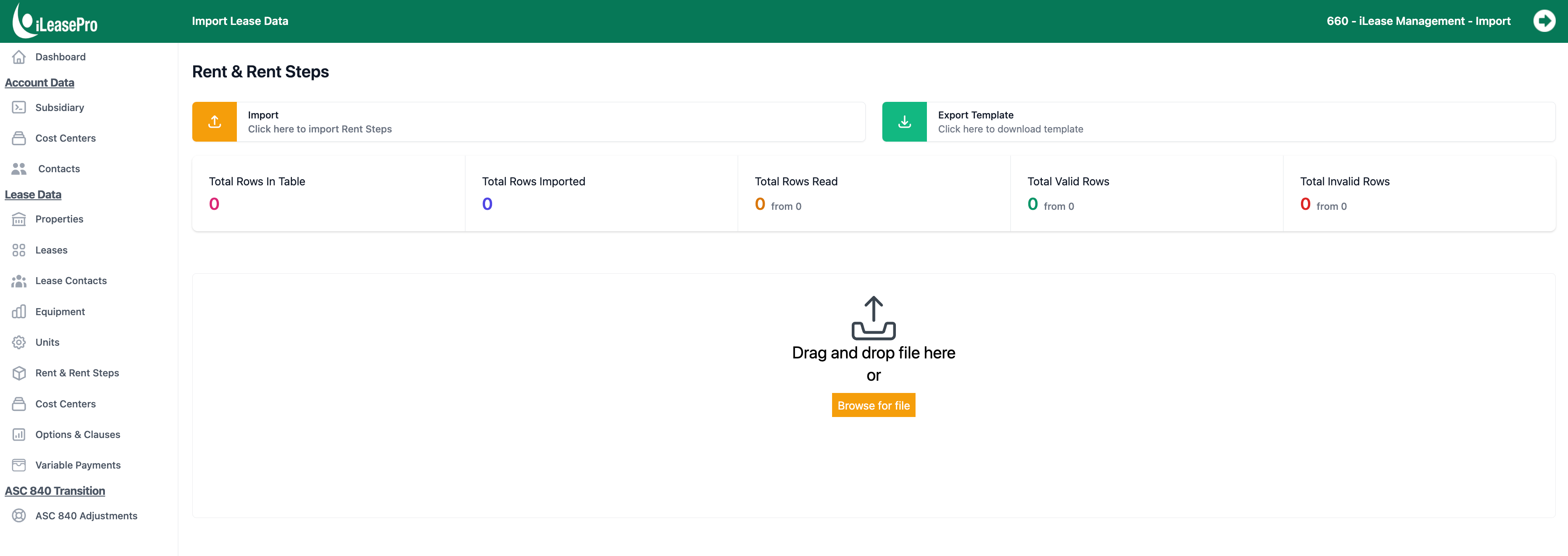Click the Total Invalid Rows label
This screenshot has width=1568, height=556.
(1345, 181)
